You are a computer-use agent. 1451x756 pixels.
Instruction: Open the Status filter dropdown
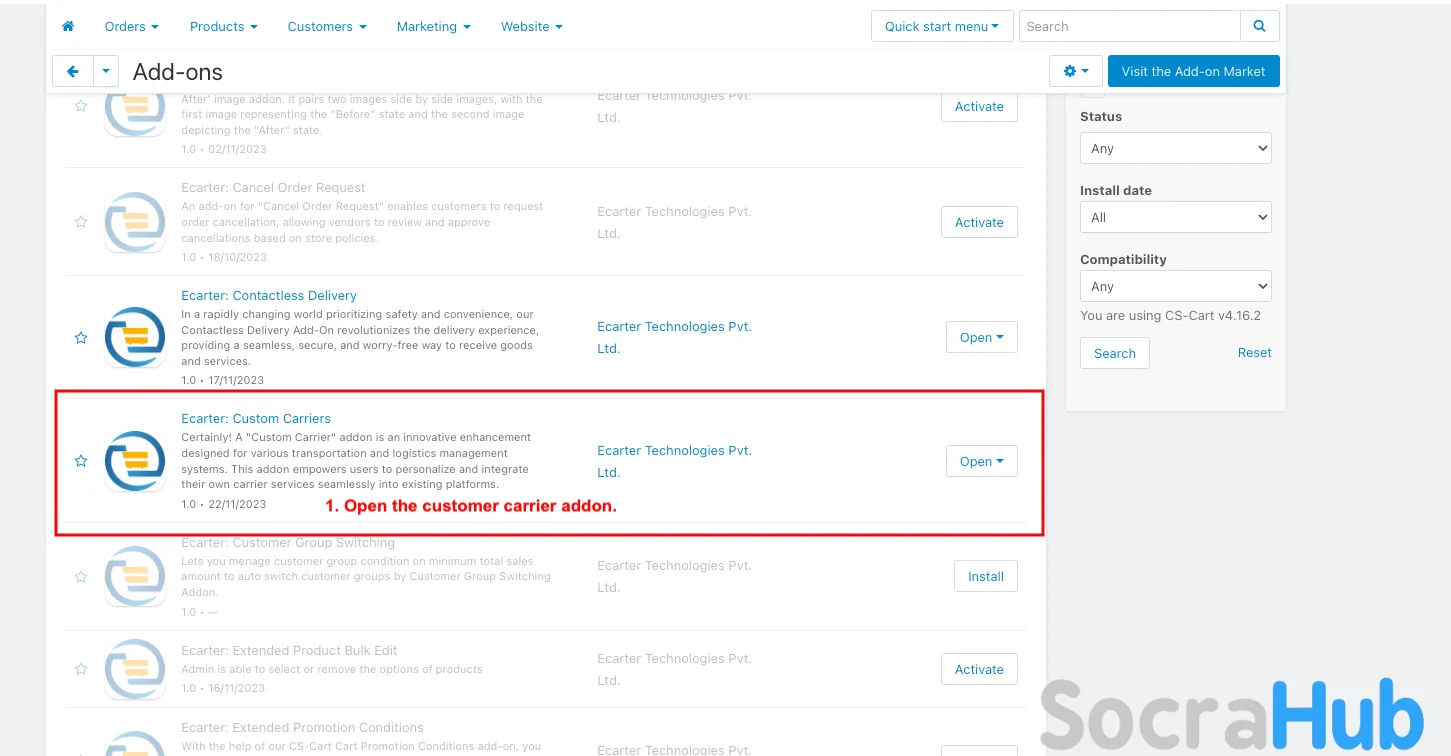click(x=1176, y=148)
